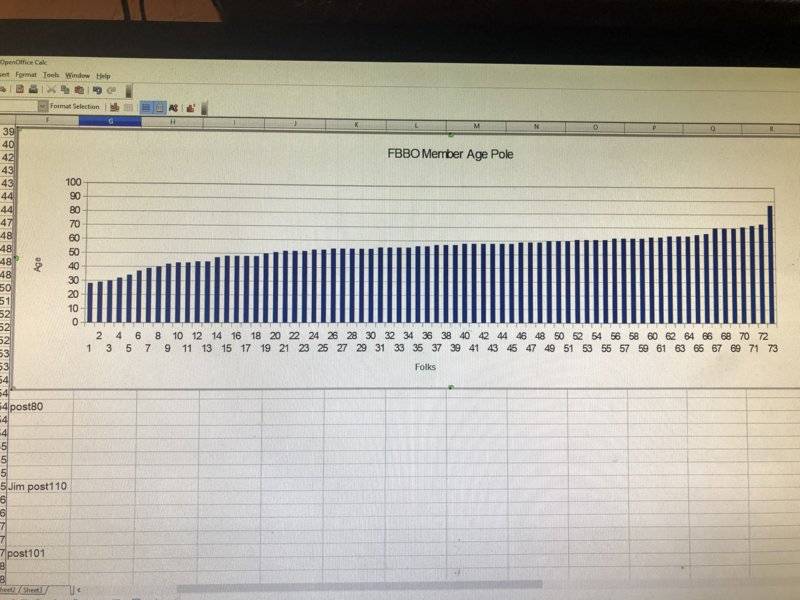
Task: Open the chart element selector dropdown
Action: click(42, 106)
